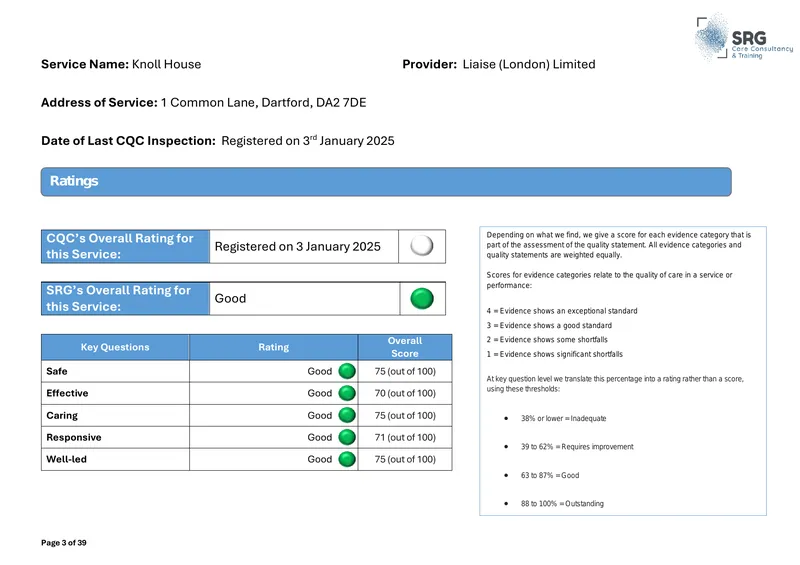Click the 'Safe' key question cell
Viewport: 800px width, 565px height.
tap(115, 372)
